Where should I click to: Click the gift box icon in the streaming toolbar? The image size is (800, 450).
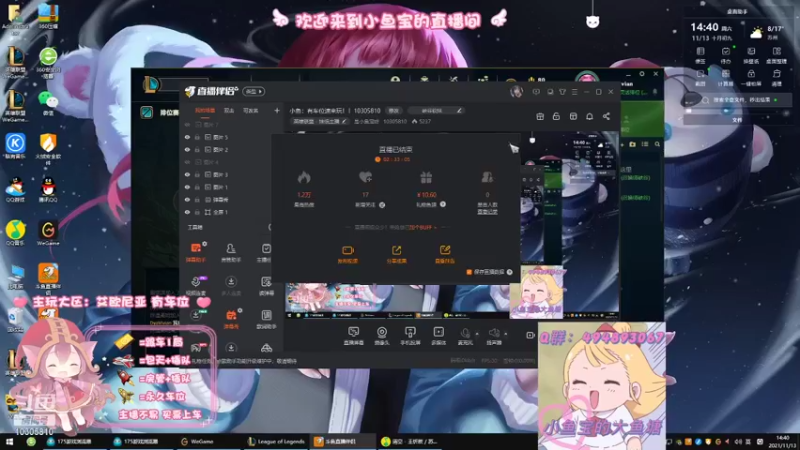(540, 116)
